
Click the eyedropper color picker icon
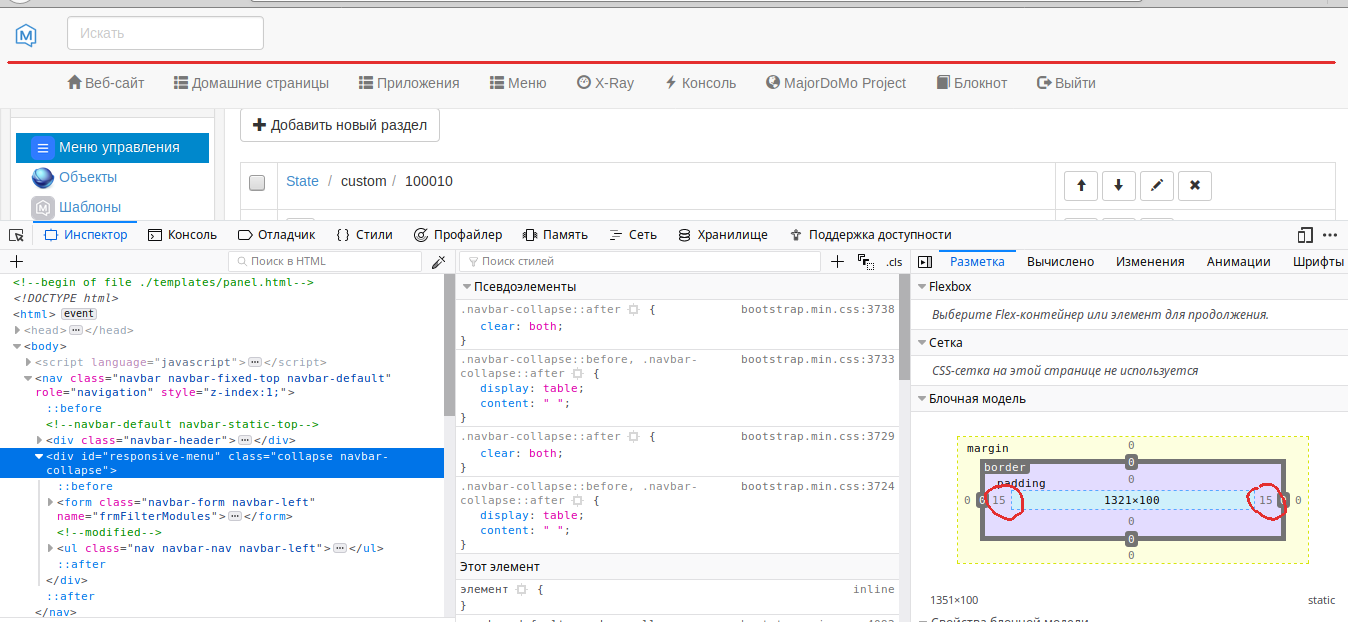[437, 262]
